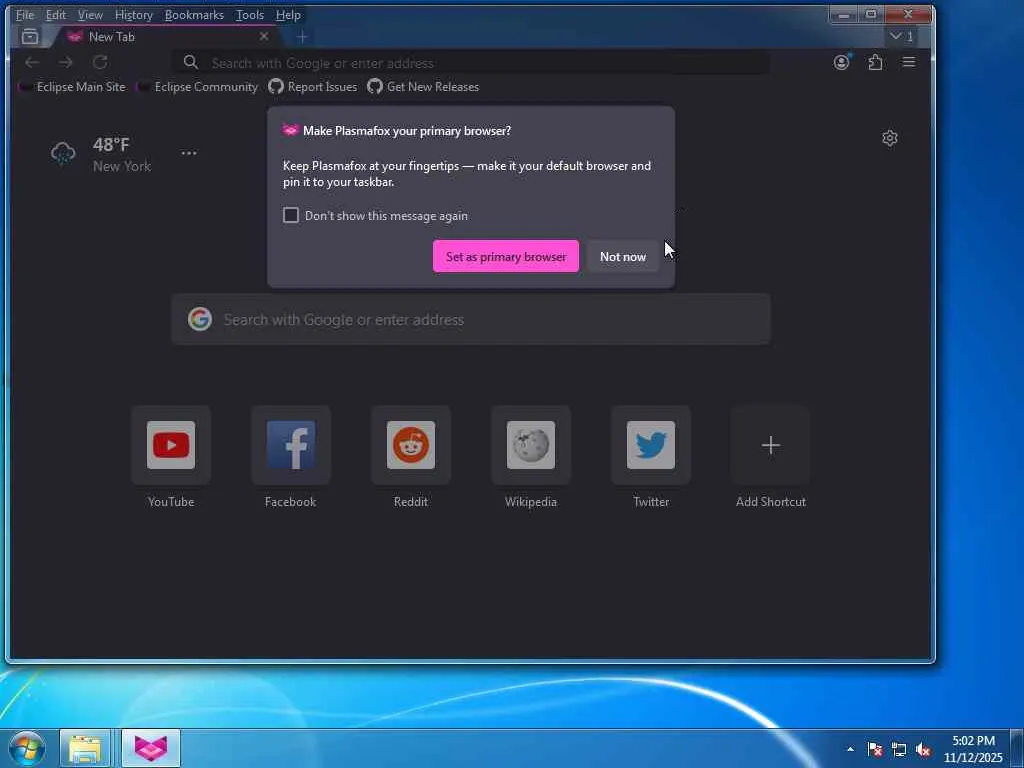Go forward with the forward arrow

click(65, 63)
